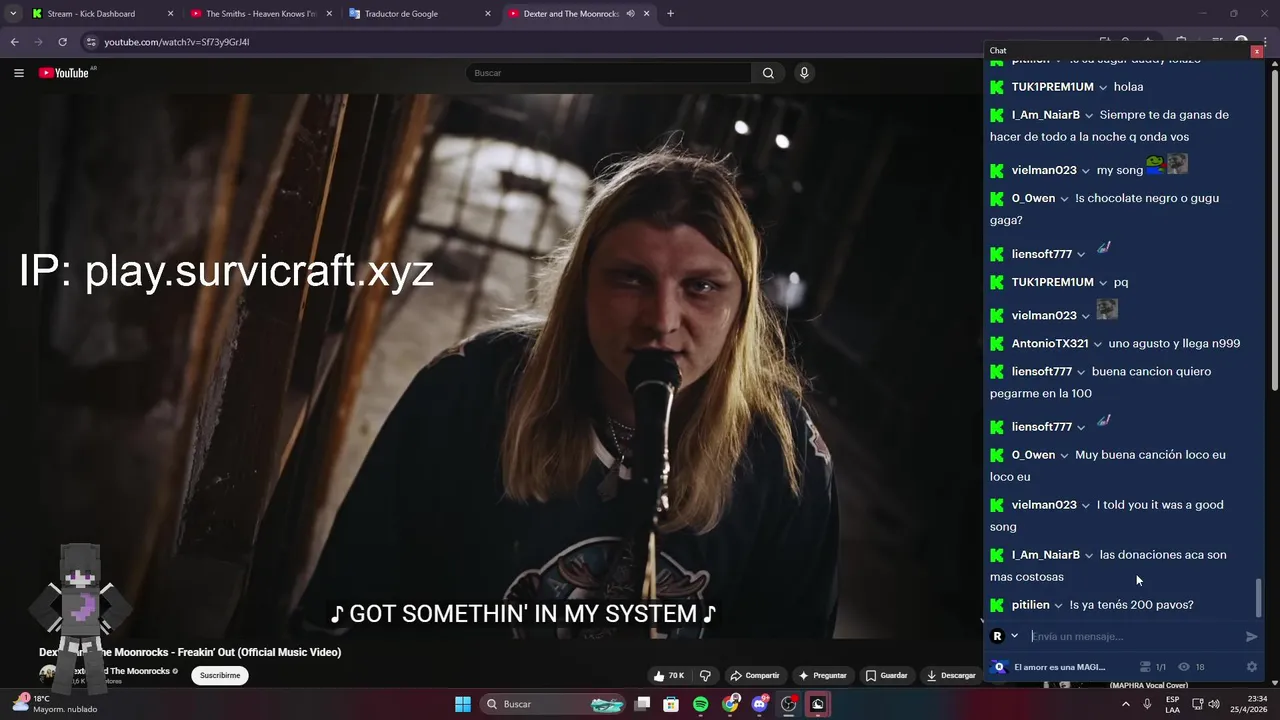The width and height of the screenshot is (1280, 720).
Task: Close the Traductor de Google tab
Action: [x=488, y=14]
